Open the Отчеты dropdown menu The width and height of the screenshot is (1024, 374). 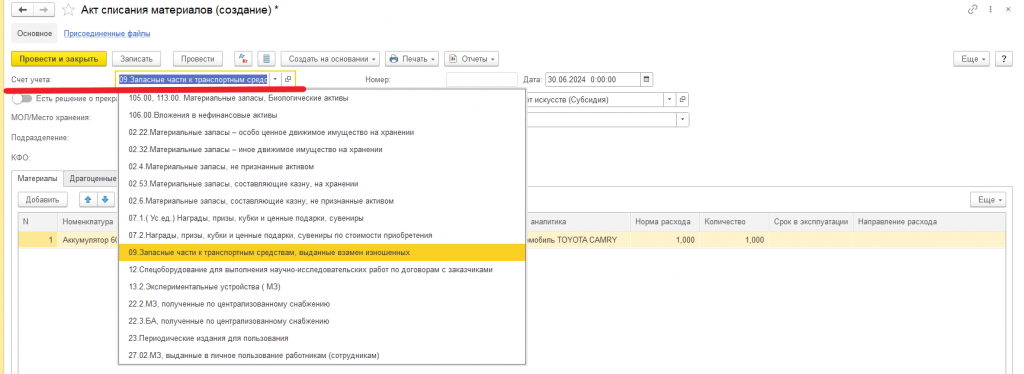(x=472, y=59)
